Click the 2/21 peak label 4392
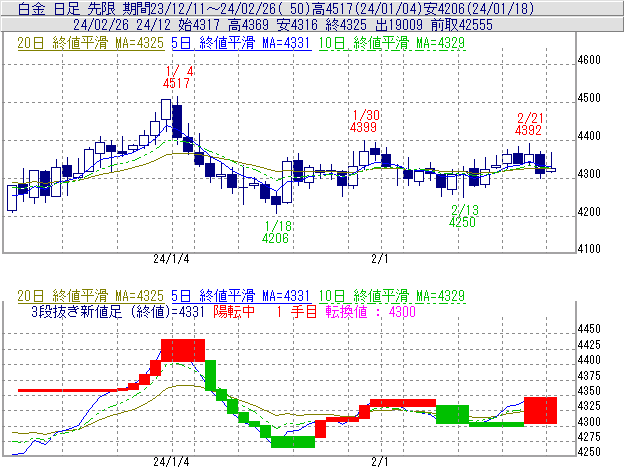 coord(528,130)
